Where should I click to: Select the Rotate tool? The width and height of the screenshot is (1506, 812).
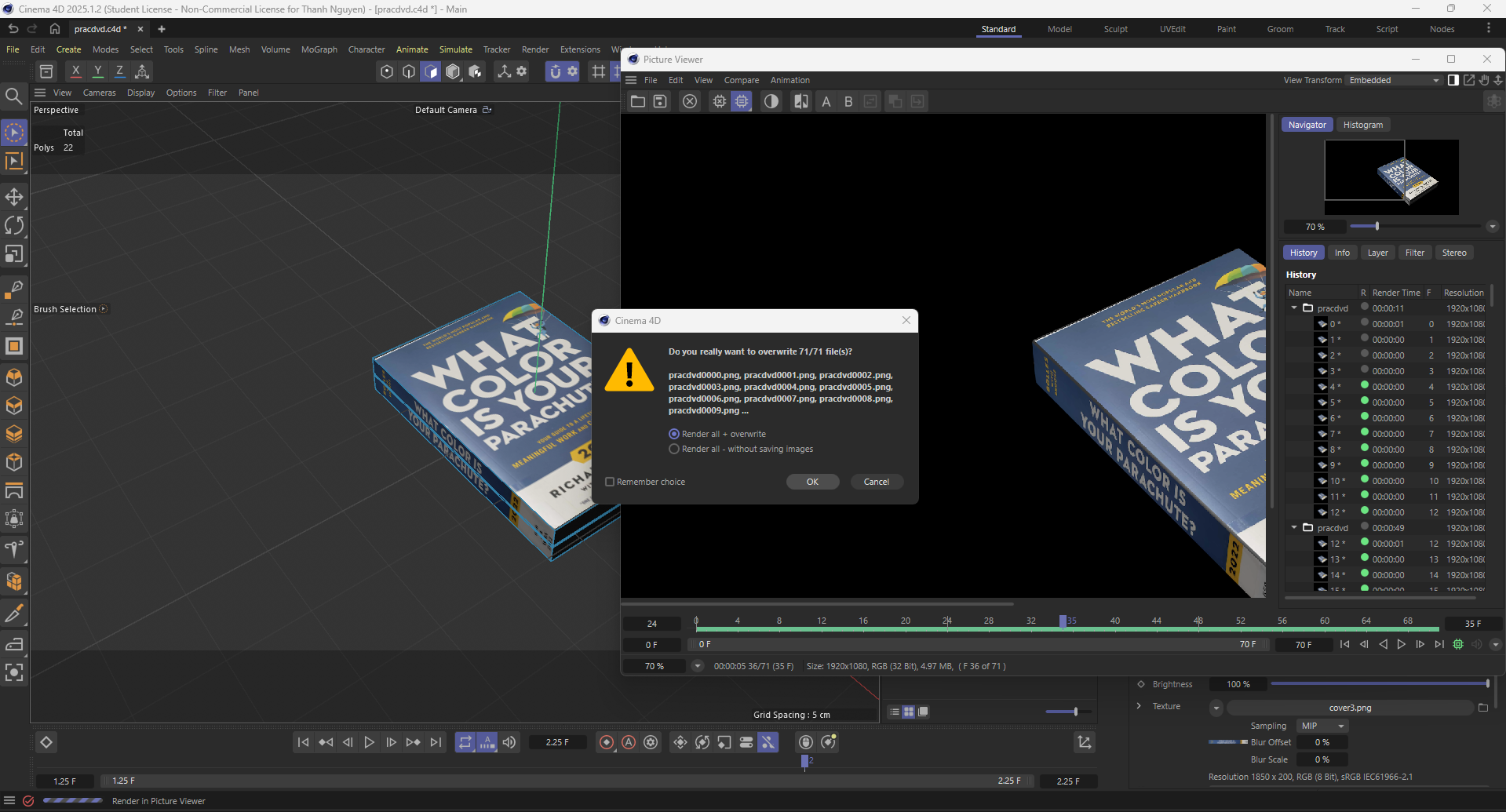coord(14,225)
